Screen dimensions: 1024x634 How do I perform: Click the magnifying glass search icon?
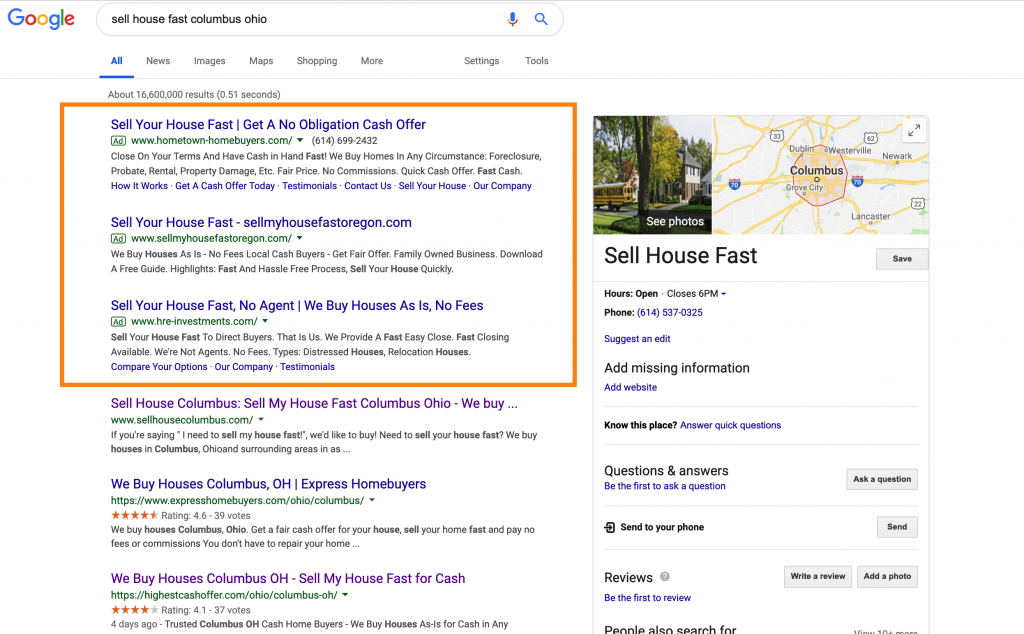(x=541, y=19)
